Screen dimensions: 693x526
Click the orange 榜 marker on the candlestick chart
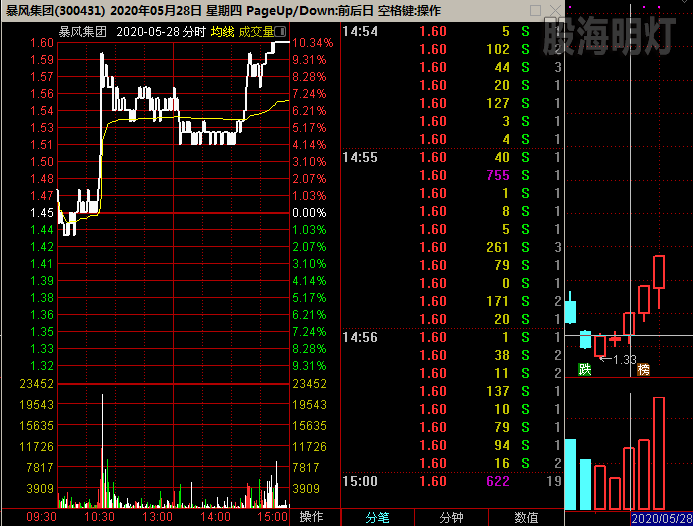(x=643, y=369)
